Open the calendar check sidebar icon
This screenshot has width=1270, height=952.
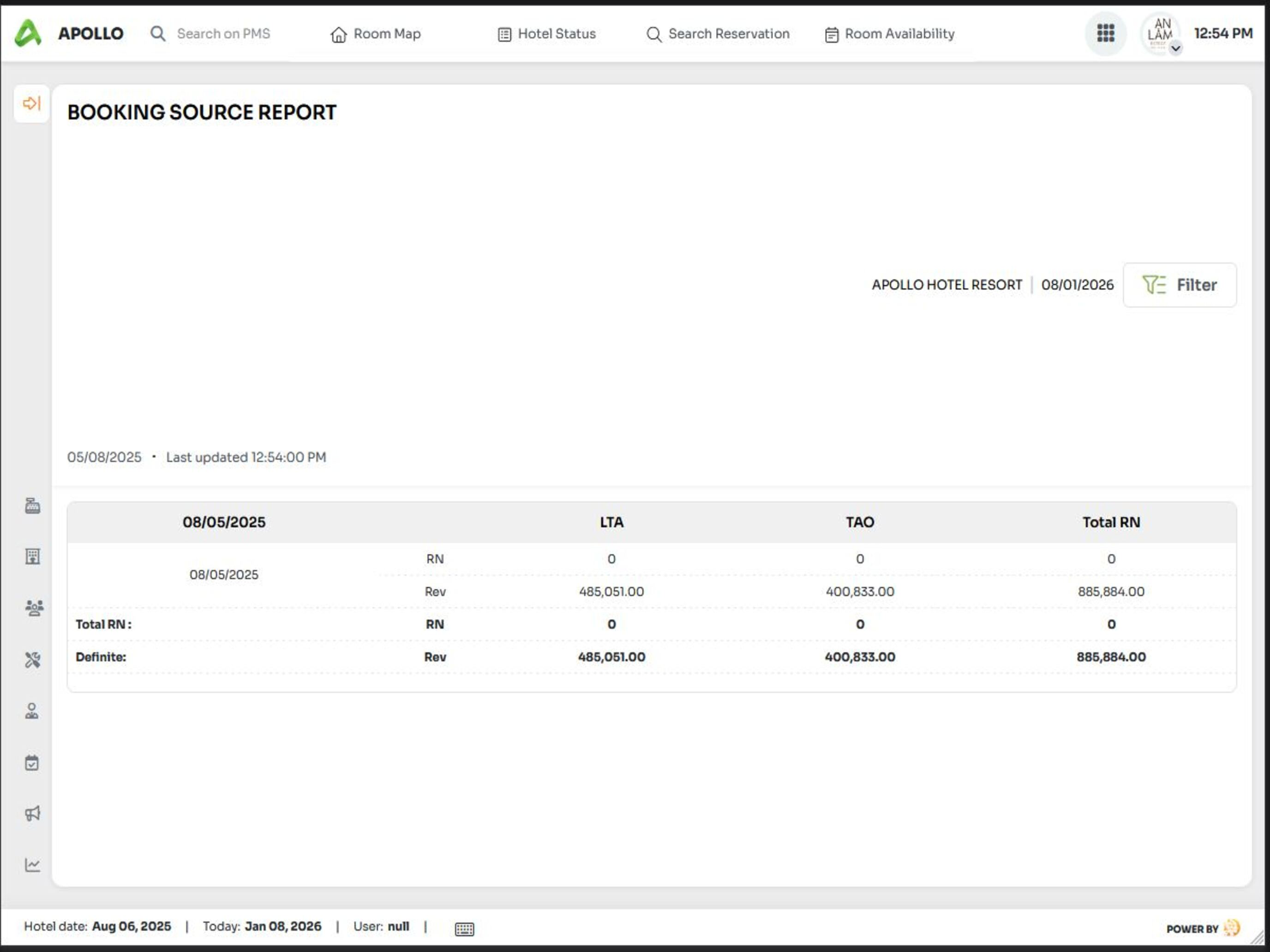(x=32, y=762)
